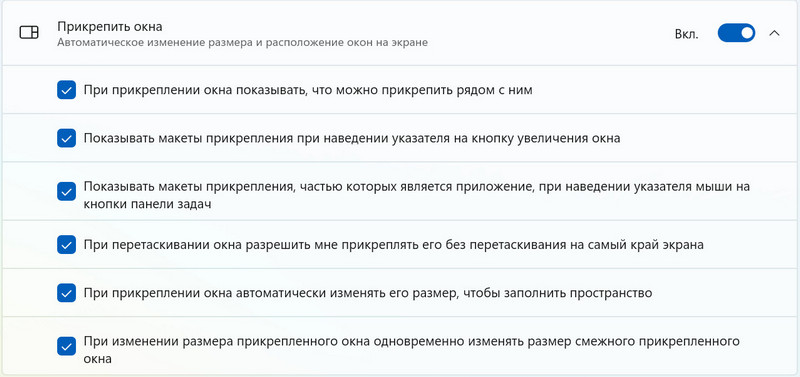Uncheck box for layouts on maximize button hover
This screenshot has height=377, width=800.
point(66,138)
